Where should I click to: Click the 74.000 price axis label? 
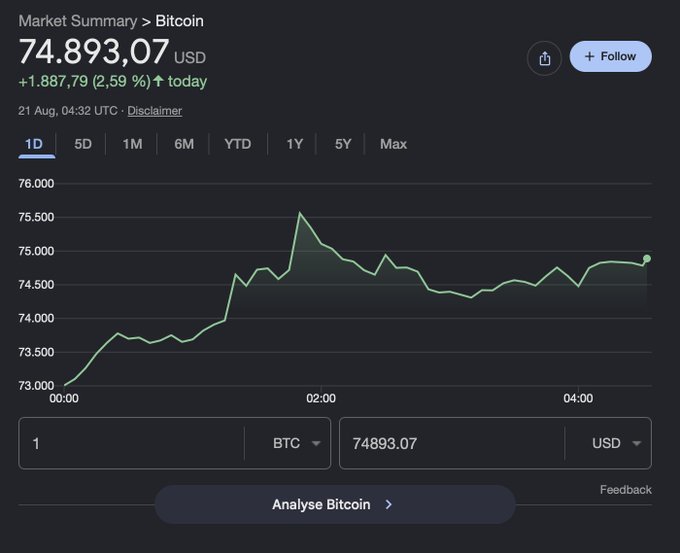[36, 318]
